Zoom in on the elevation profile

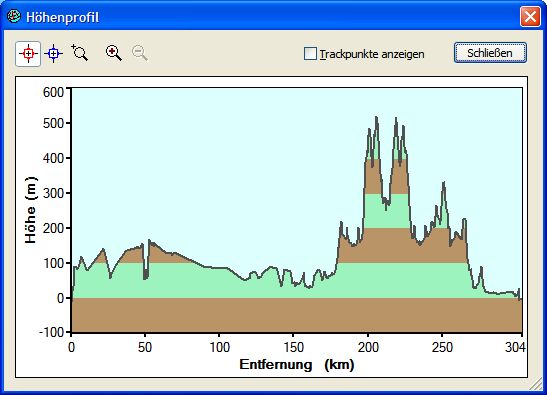click(114, 53)
